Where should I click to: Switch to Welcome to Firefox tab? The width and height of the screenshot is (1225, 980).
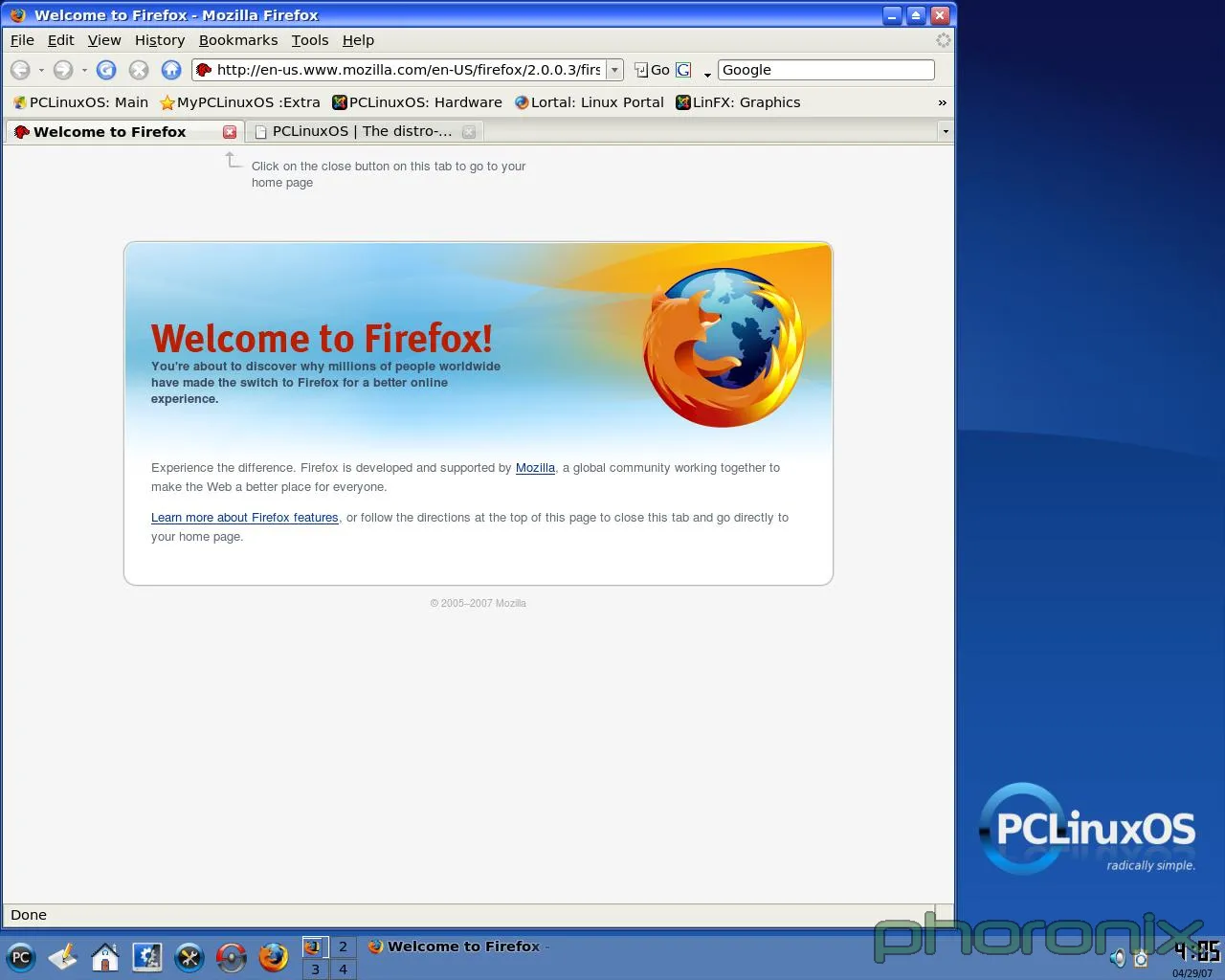[x=124, y=132]
